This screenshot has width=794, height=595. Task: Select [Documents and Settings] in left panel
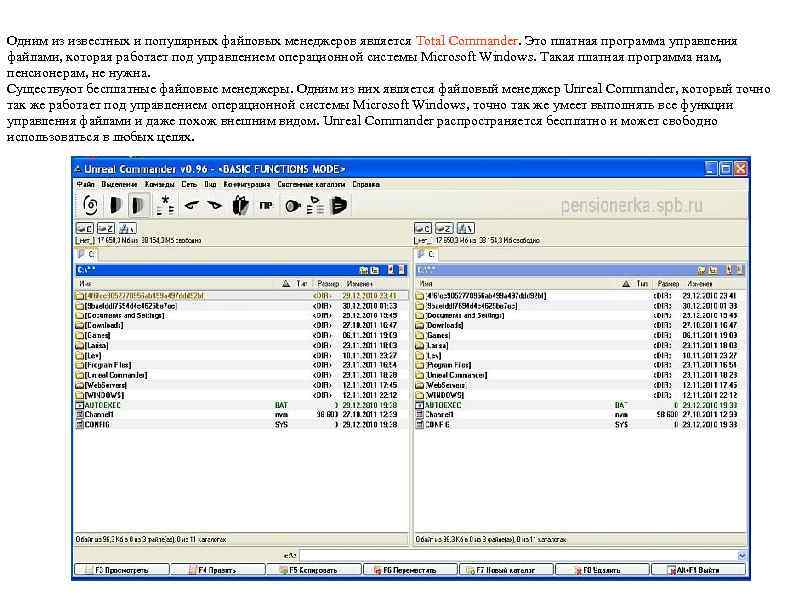[x=241, y=315]
